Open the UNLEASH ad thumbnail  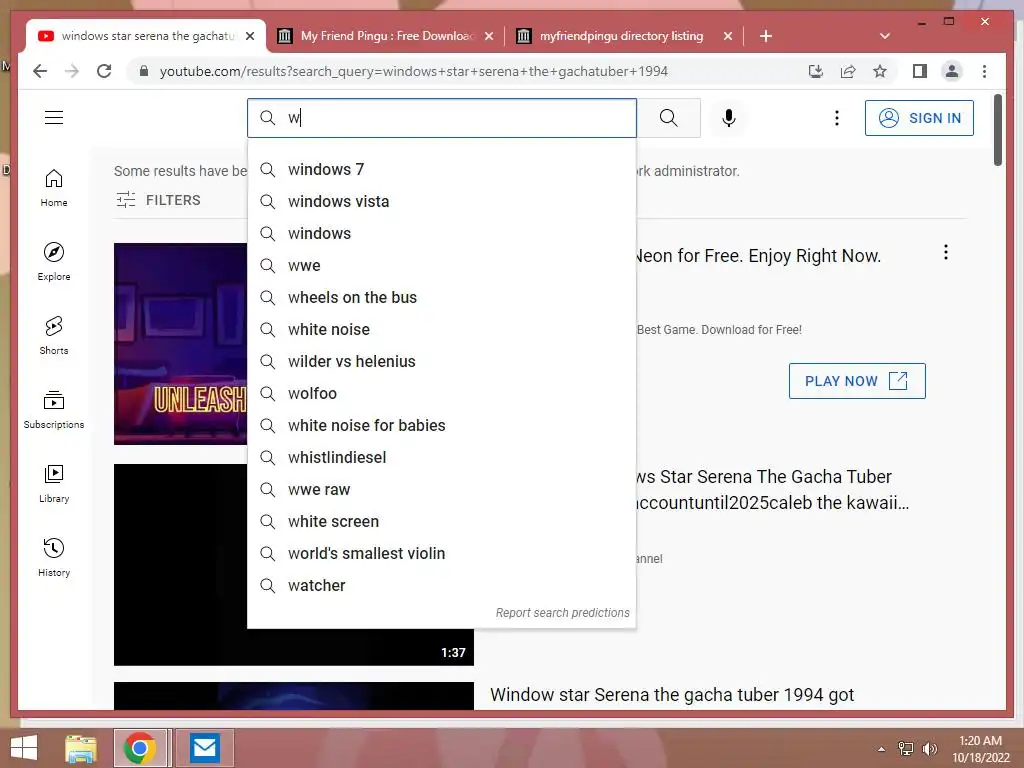coord(181,344)
